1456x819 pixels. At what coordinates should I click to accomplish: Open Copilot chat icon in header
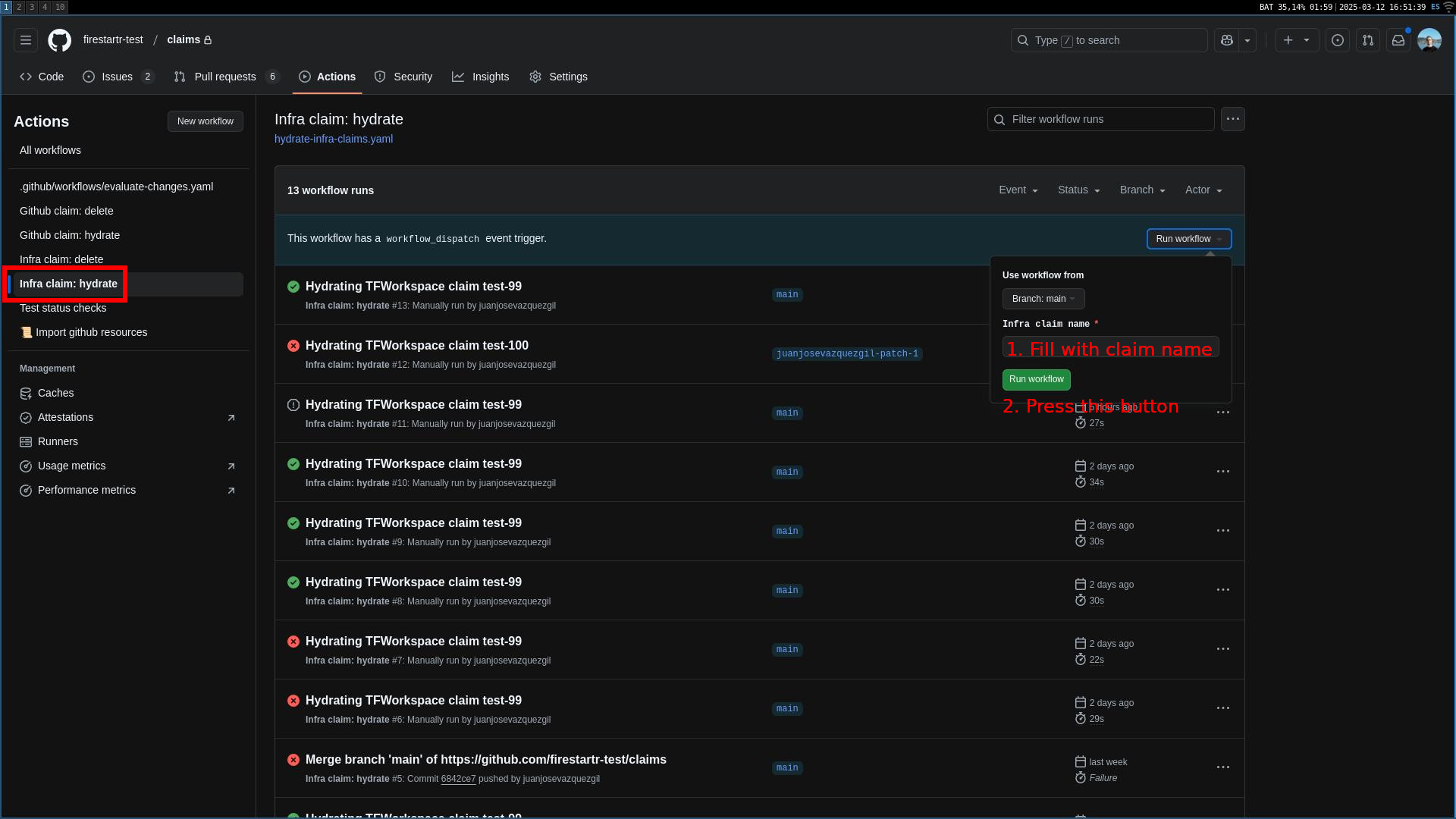(x=1226, y=40)
